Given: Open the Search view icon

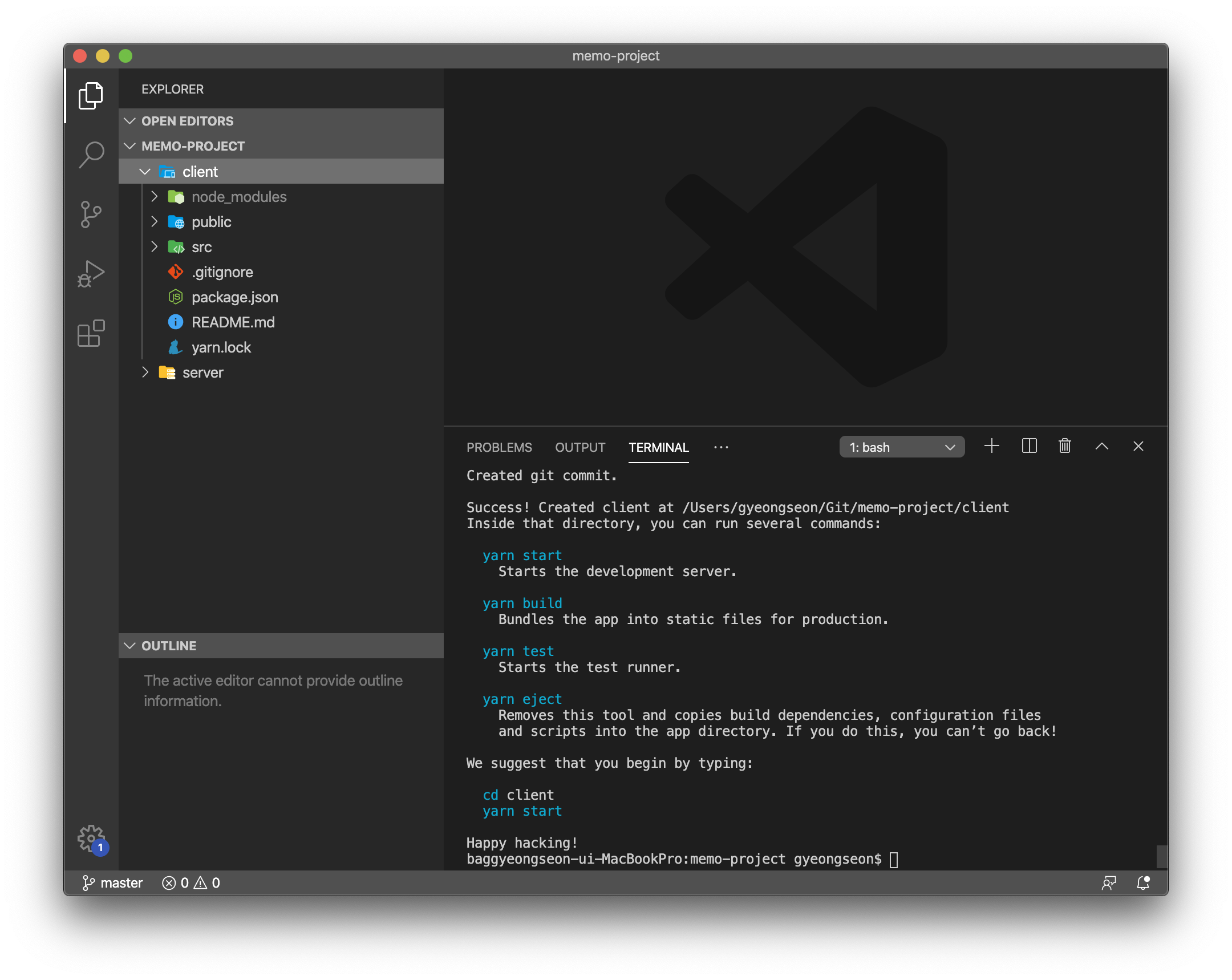Looking at the screenshot, I should [x=91, y=154].
